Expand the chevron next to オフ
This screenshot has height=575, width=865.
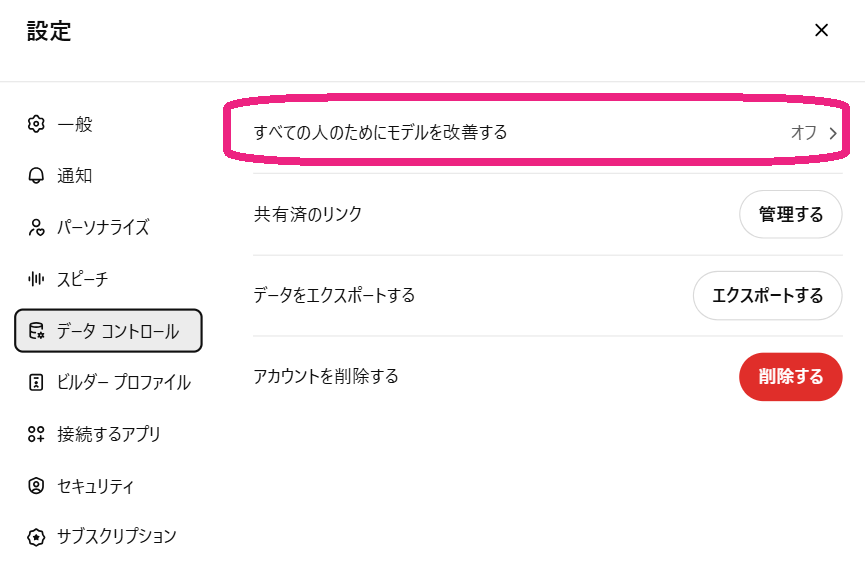click(832, 133)
